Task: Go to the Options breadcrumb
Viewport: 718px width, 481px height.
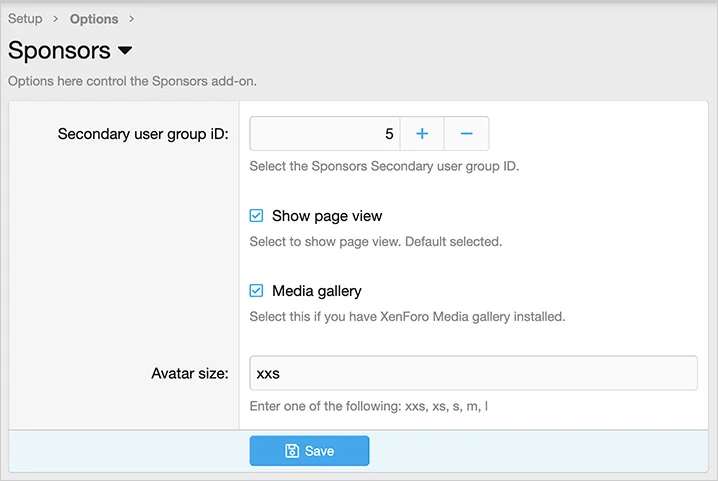Action: pos(94,19)
